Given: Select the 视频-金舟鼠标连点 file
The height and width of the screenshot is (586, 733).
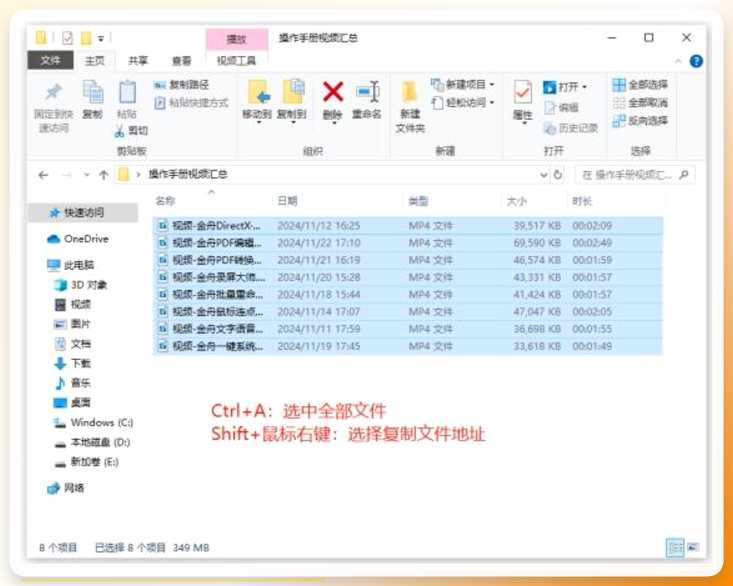Looking at the screenshot, I should click(x=408, y=312).
